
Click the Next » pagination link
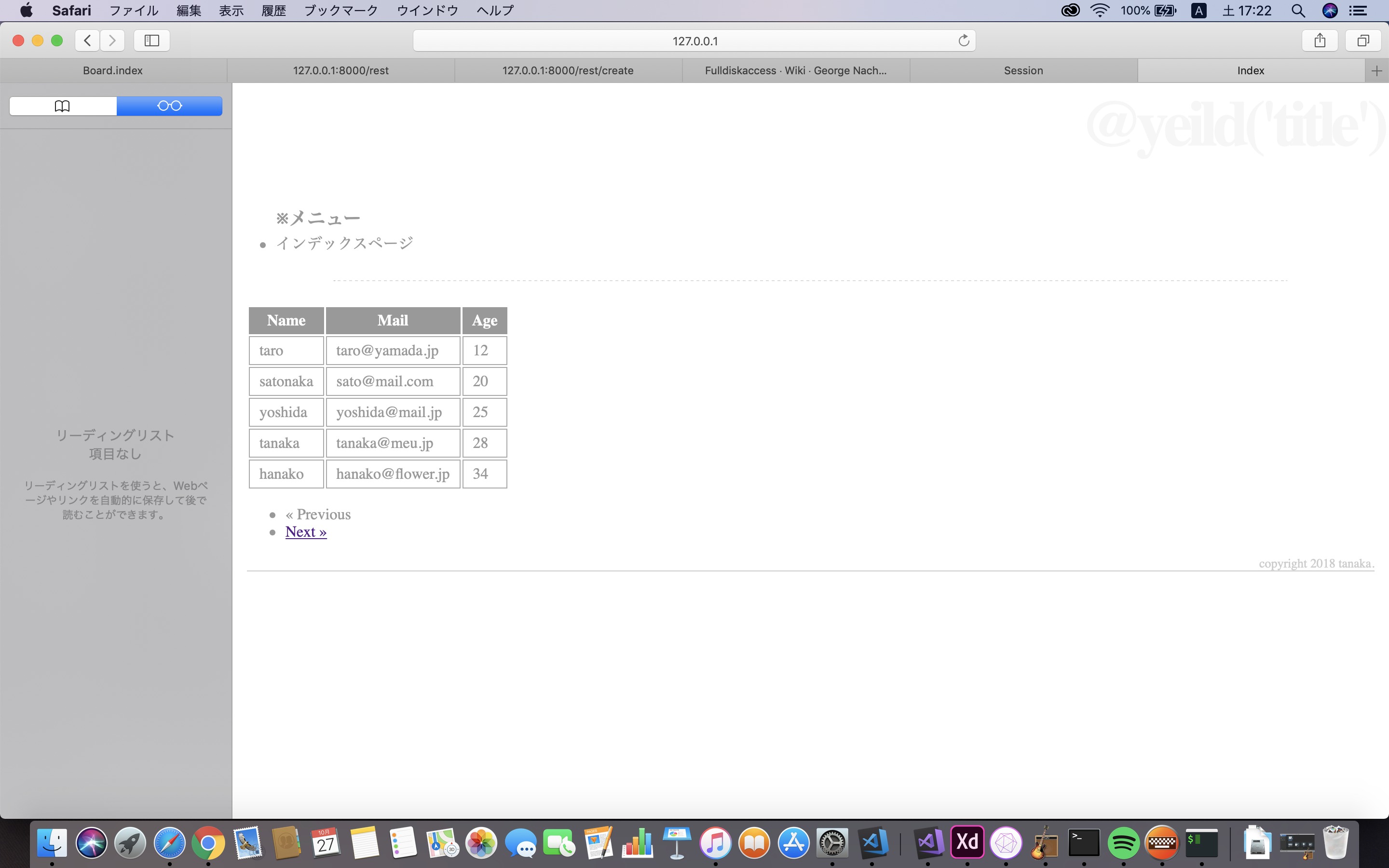point(306,532)
